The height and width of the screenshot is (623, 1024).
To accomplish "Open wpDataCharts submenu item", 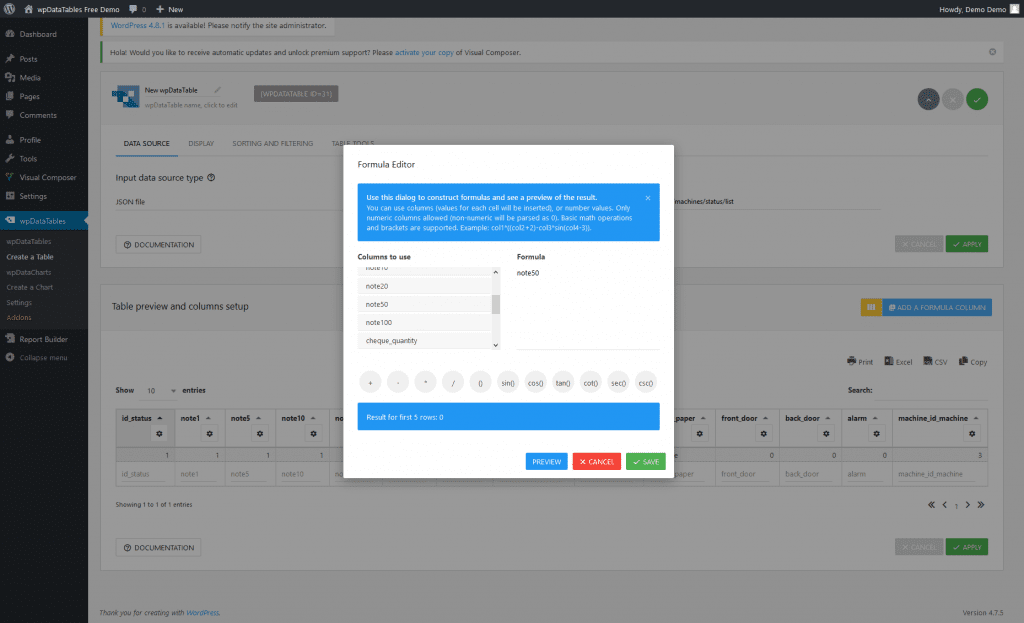I will pyautogui.click(x=29, y=272).
